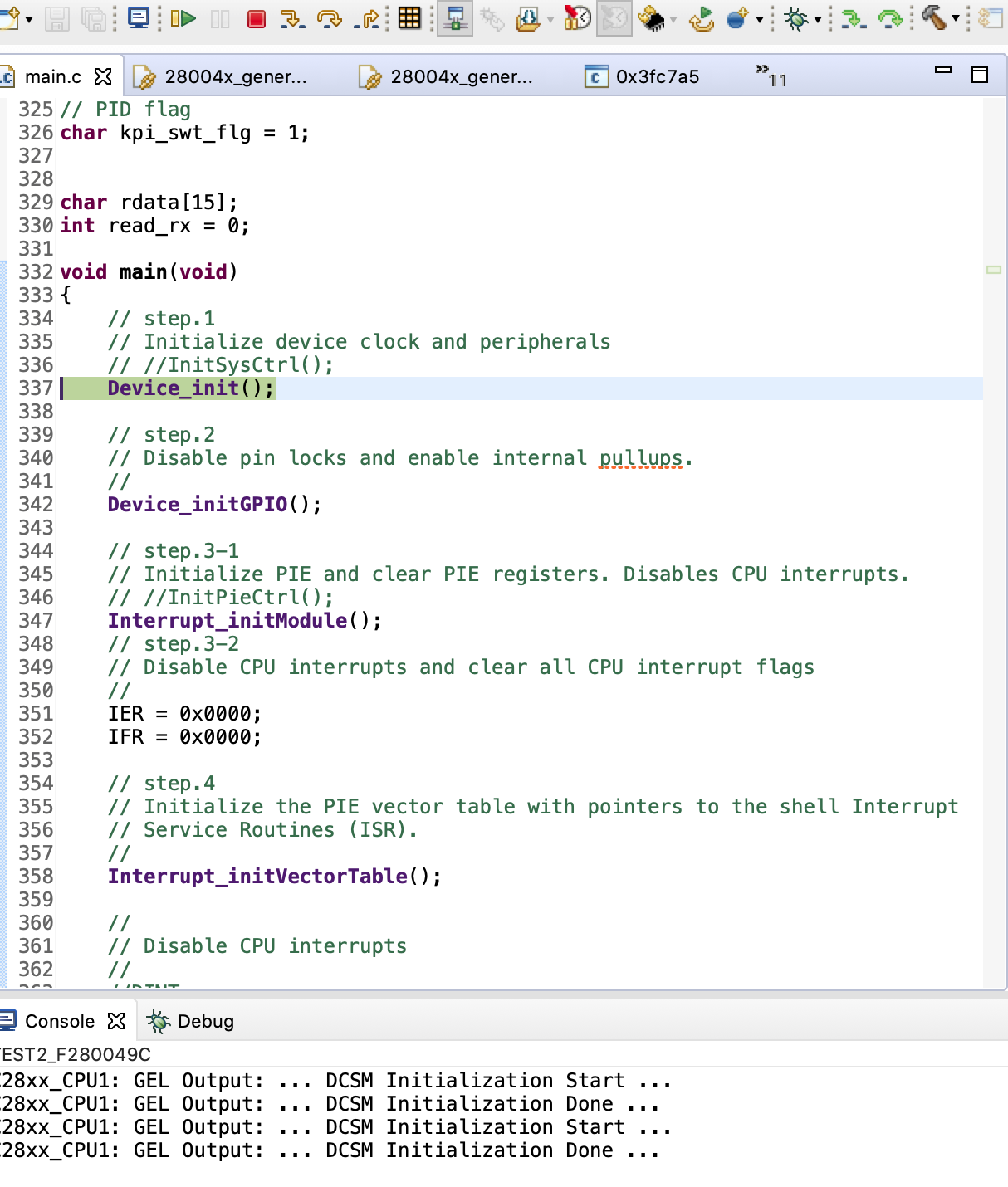Click line number 351 in the gutter
The image size is (1008, 1187).
[x=36, y=713]
